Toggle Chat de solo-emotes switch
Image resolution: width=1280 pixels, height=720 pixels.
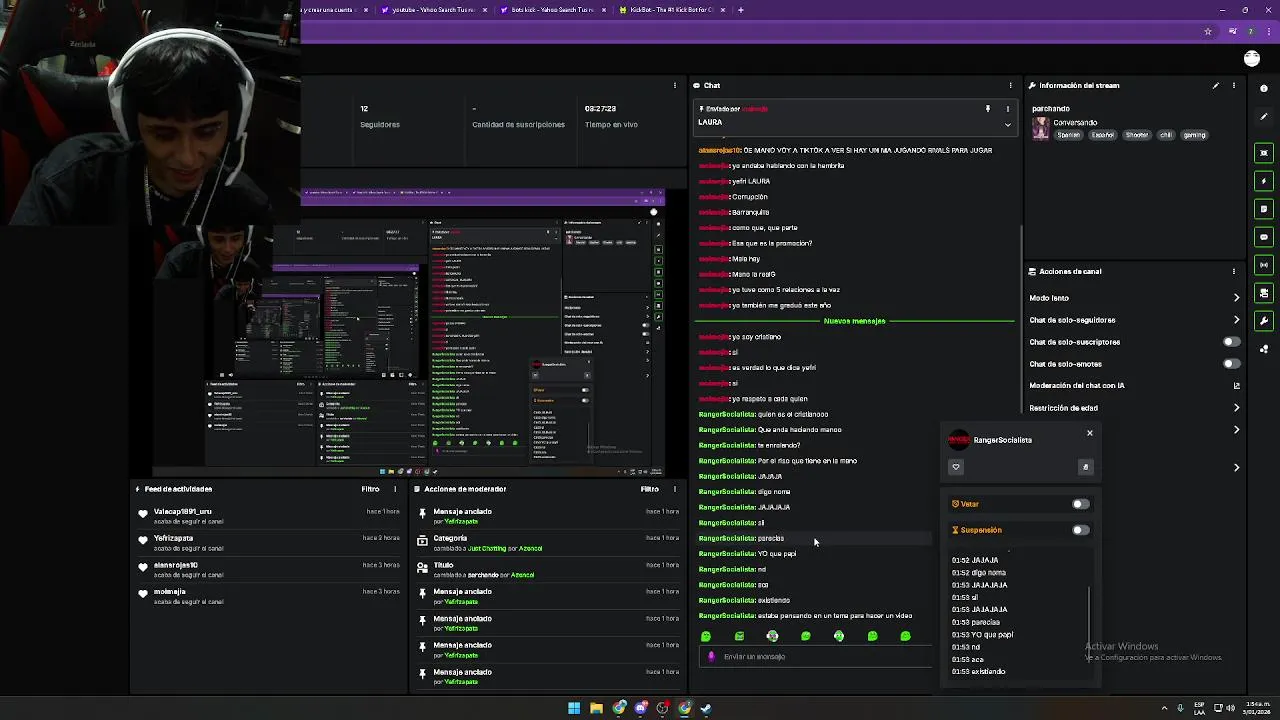(1231, 364)
